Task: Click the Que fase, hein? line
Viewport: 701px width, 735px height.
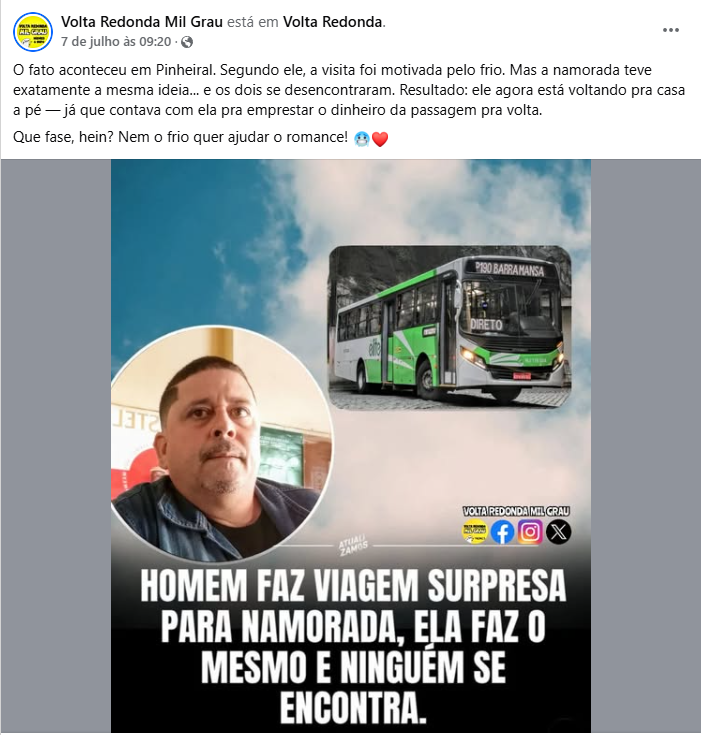Action: click(181, 137)
